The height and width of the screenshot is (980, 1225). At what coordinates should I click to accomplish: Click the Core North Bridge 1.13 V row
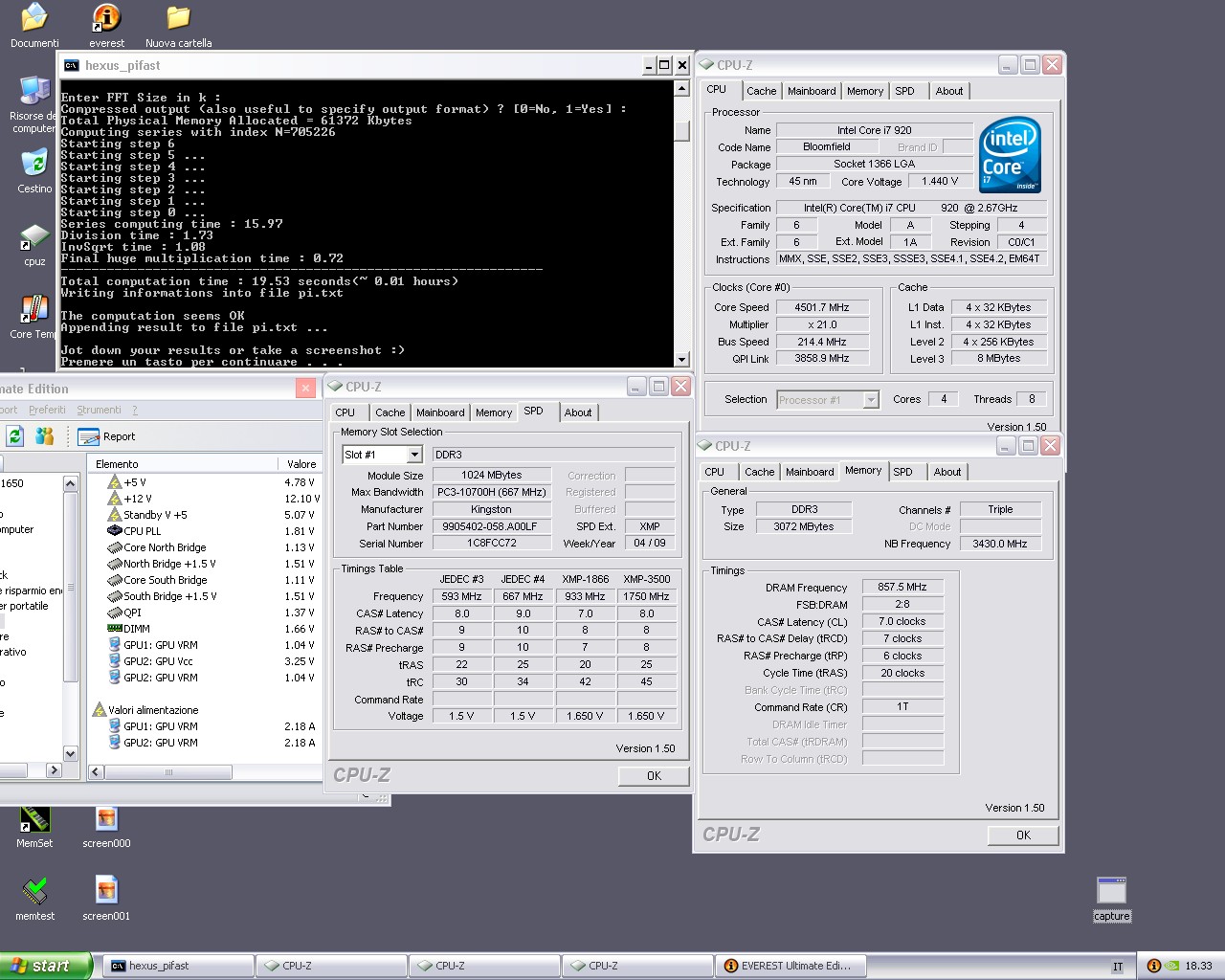[x=211, y=547]
